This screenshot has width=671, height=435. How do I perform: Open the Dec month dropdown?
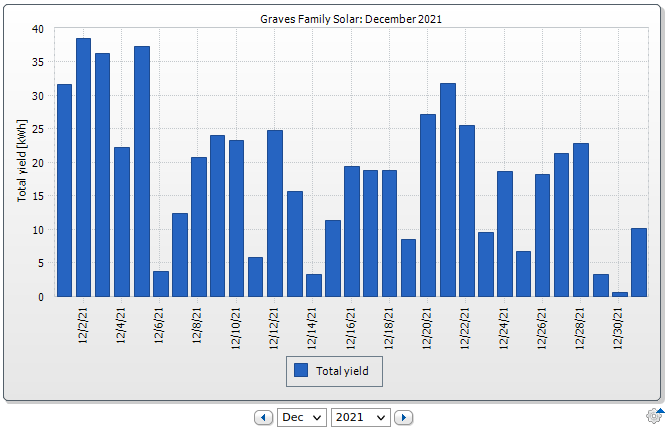pyautogui.click(x=302, y=417)
